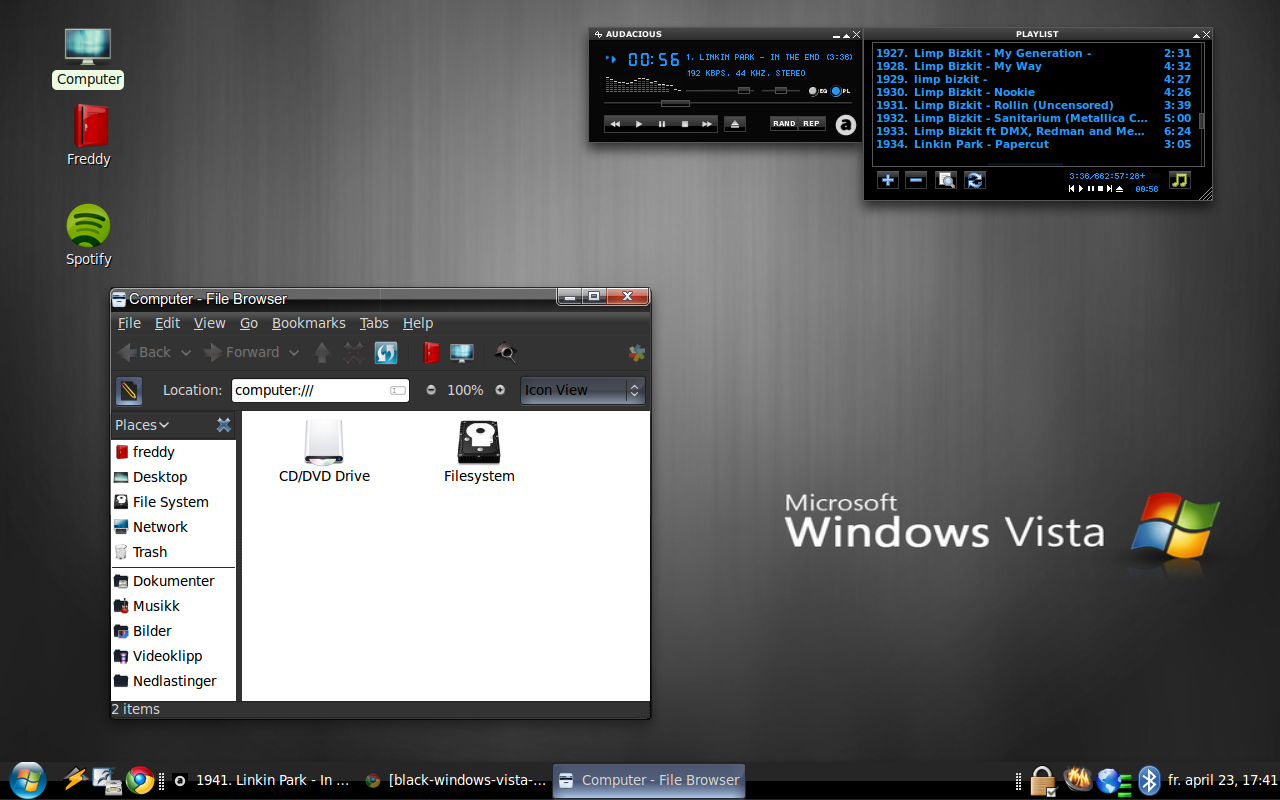
Task: Click eject button to open files
Action: pyautogui.click(x=735, y=124)
